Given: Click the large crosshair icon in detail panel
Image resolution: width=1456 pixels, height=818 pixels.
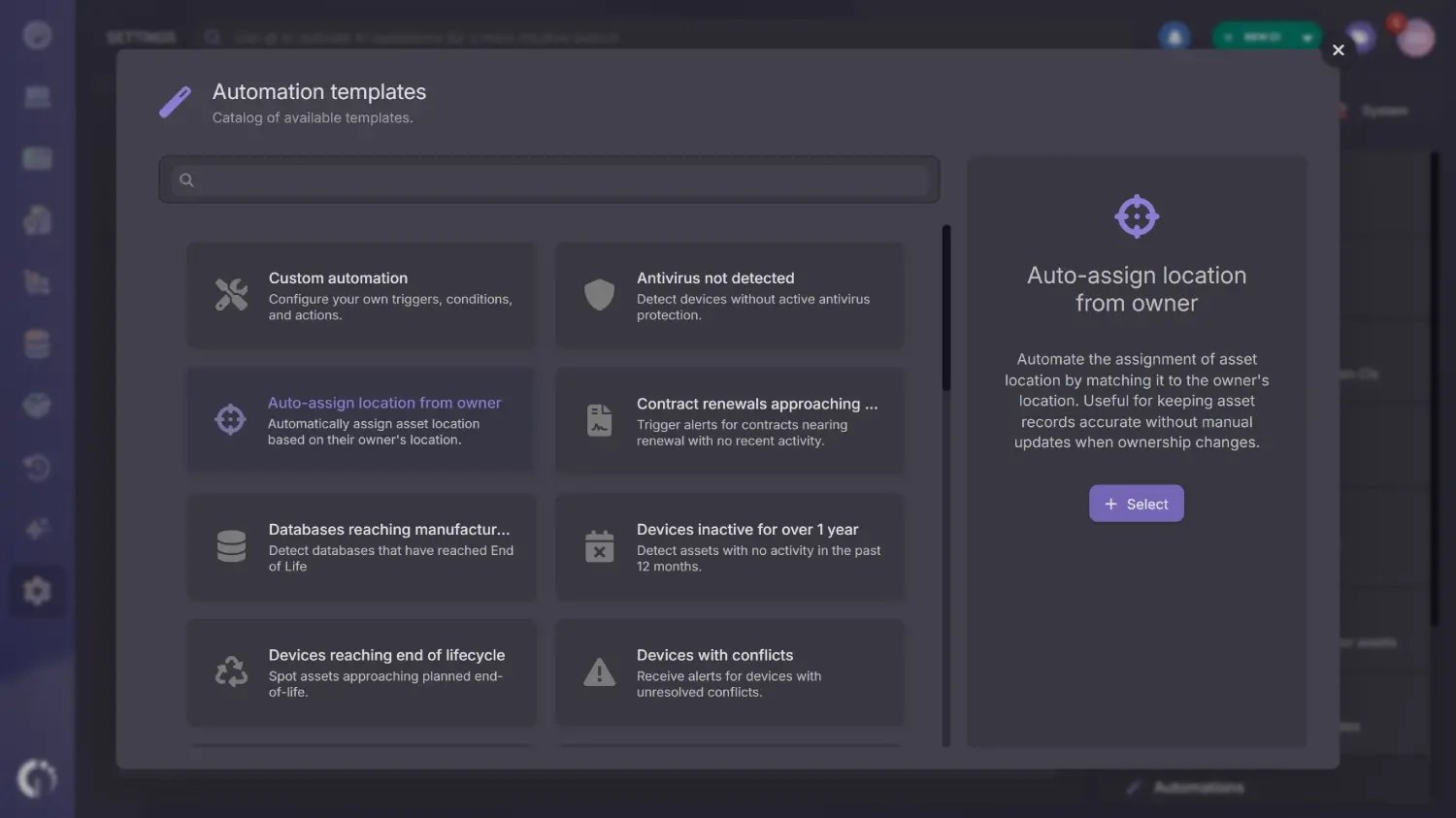Looking at the screenshot, I should [x=1137, y=216].
